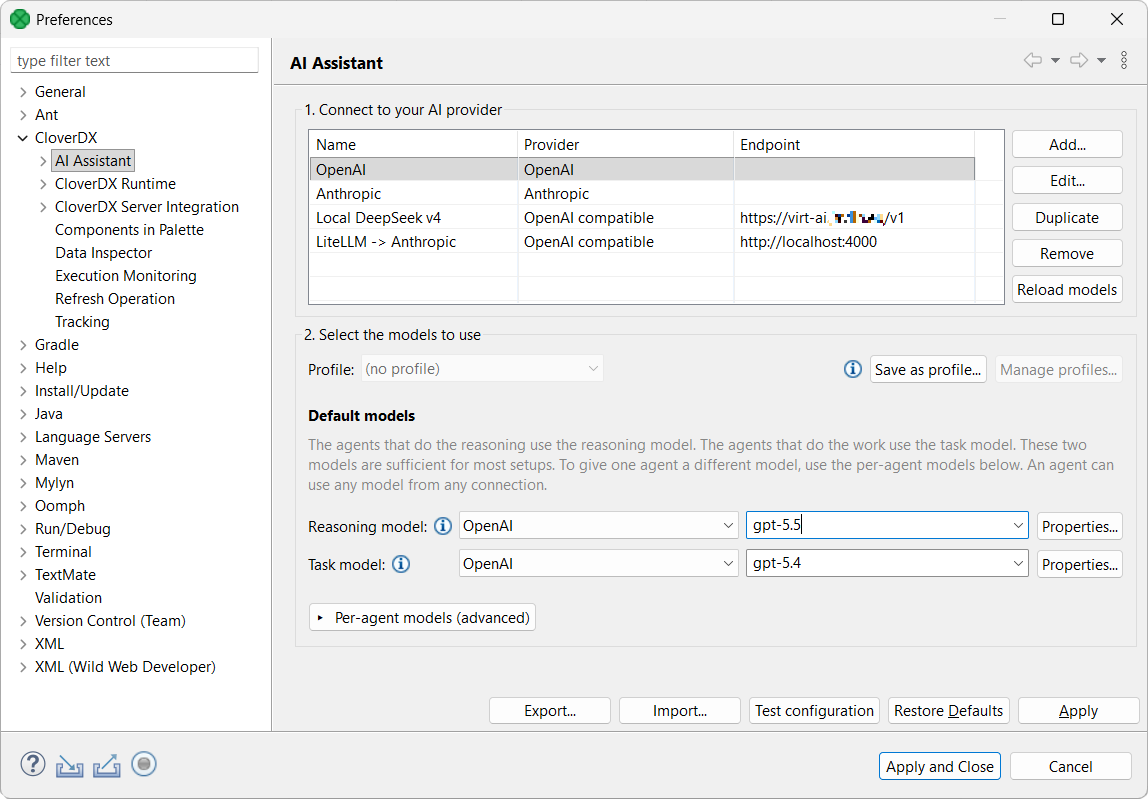Screen dimensions: 1148x799
Task: Select the Local DeepSeek v4 connection row
Action: tap(642, 218)
